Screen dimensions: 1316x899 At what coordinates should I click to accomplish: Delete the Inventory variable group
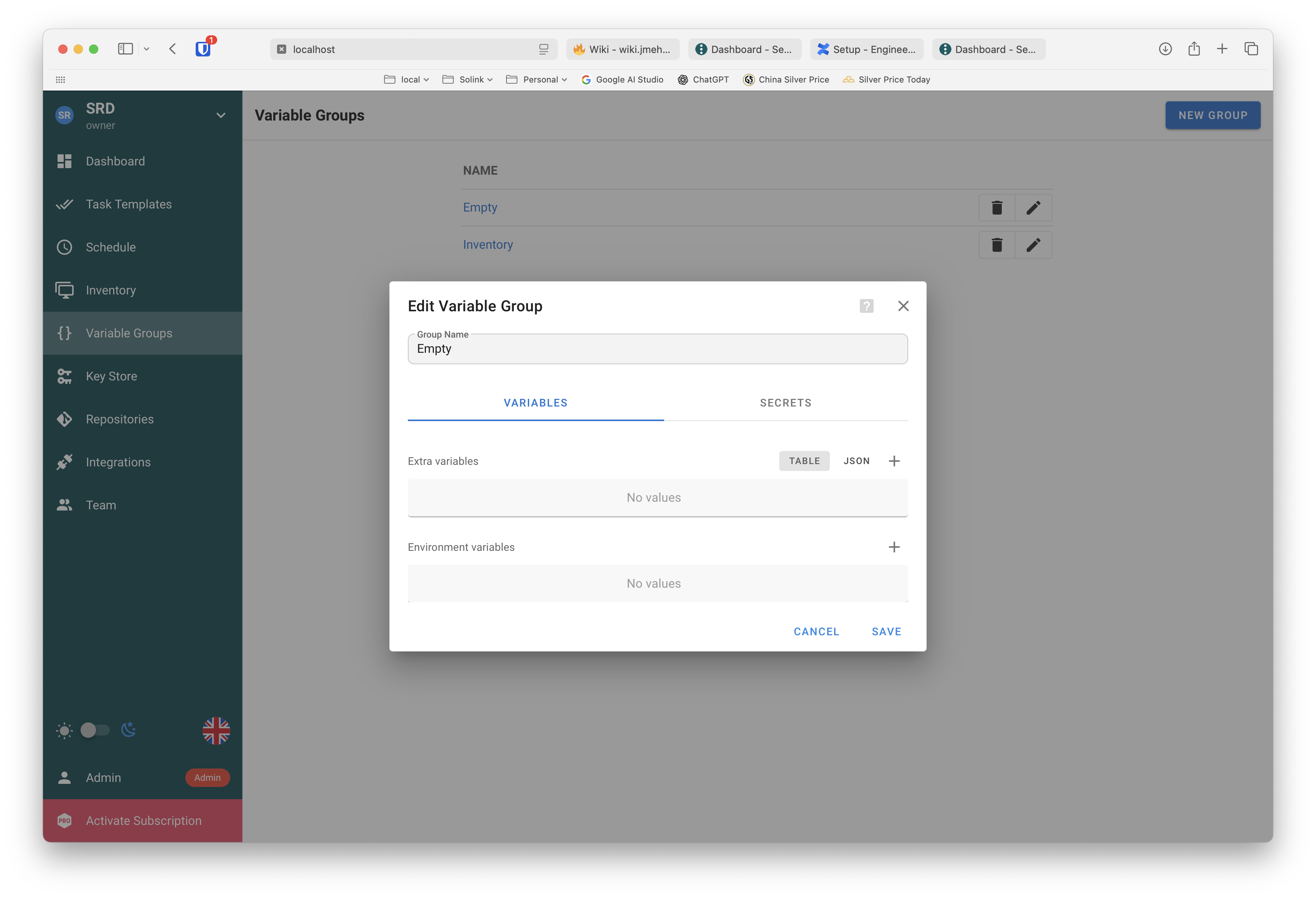(997, 245)
